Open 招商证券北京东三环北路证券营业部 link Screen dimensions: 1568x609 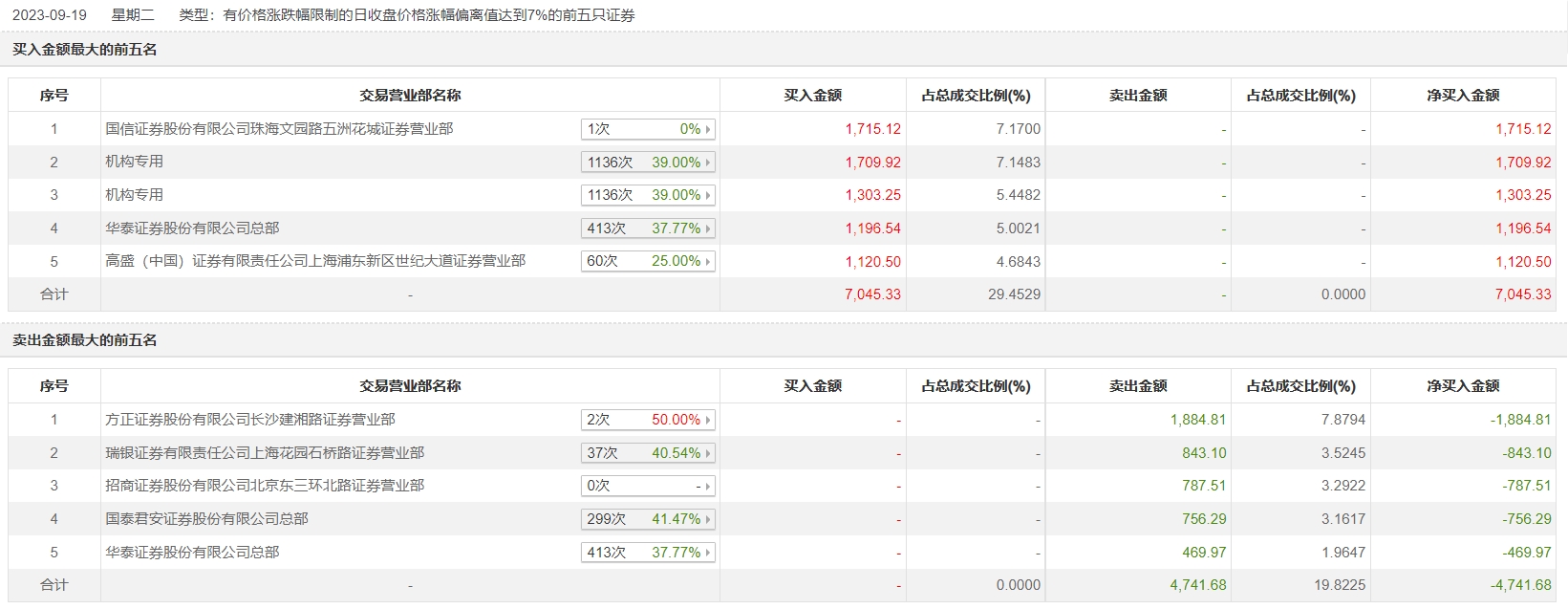pos(265,486)
